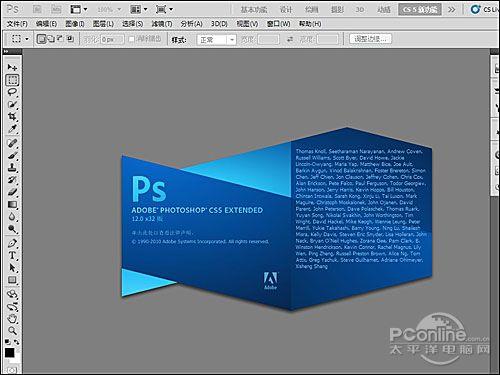Launch Bridge from the application bar
Viewport: 500px width, 375px height.
click(x=37, y=9)
